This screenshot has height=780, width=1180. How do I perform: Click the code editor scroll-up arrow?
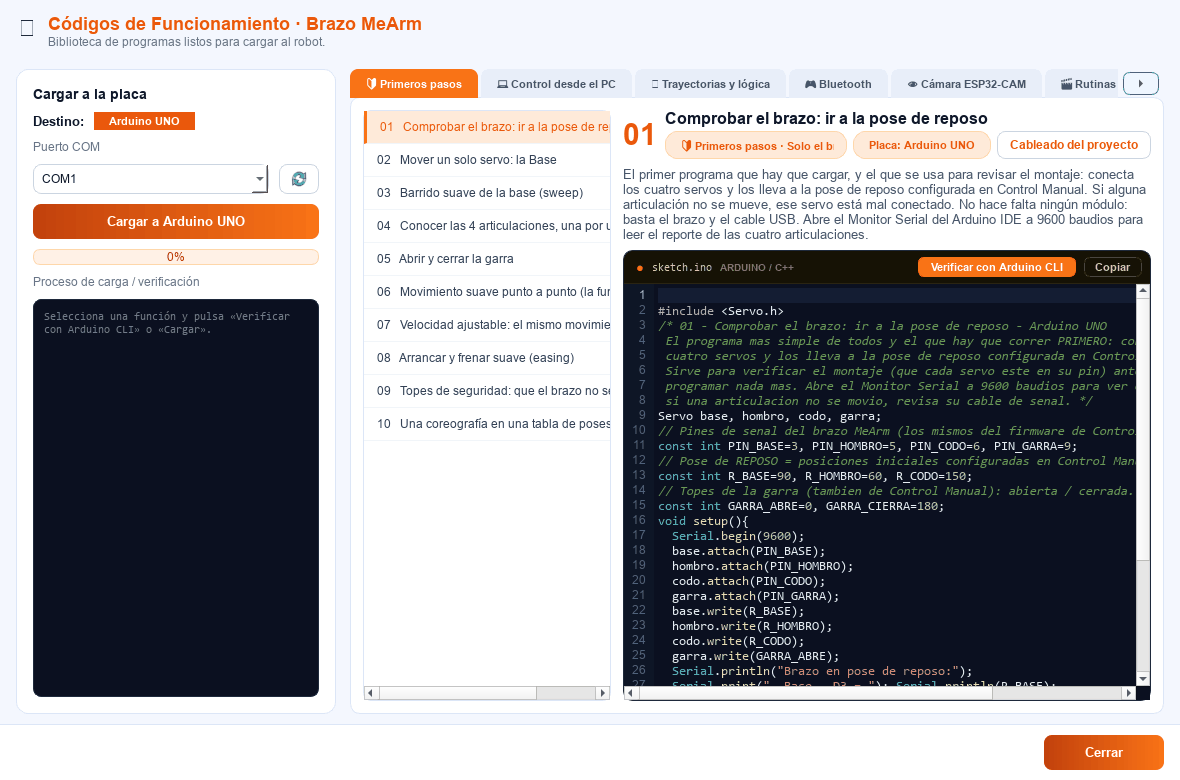click(x=1143, y=291)
